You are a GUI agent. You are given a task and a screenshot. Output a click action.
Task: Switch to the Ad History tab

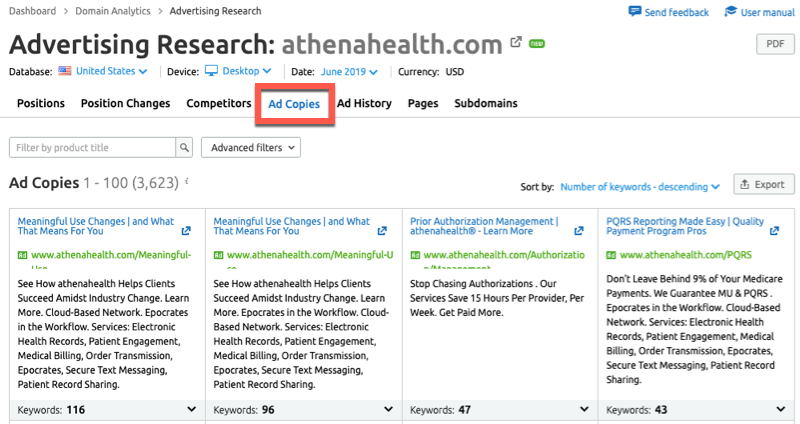[364, 103]
